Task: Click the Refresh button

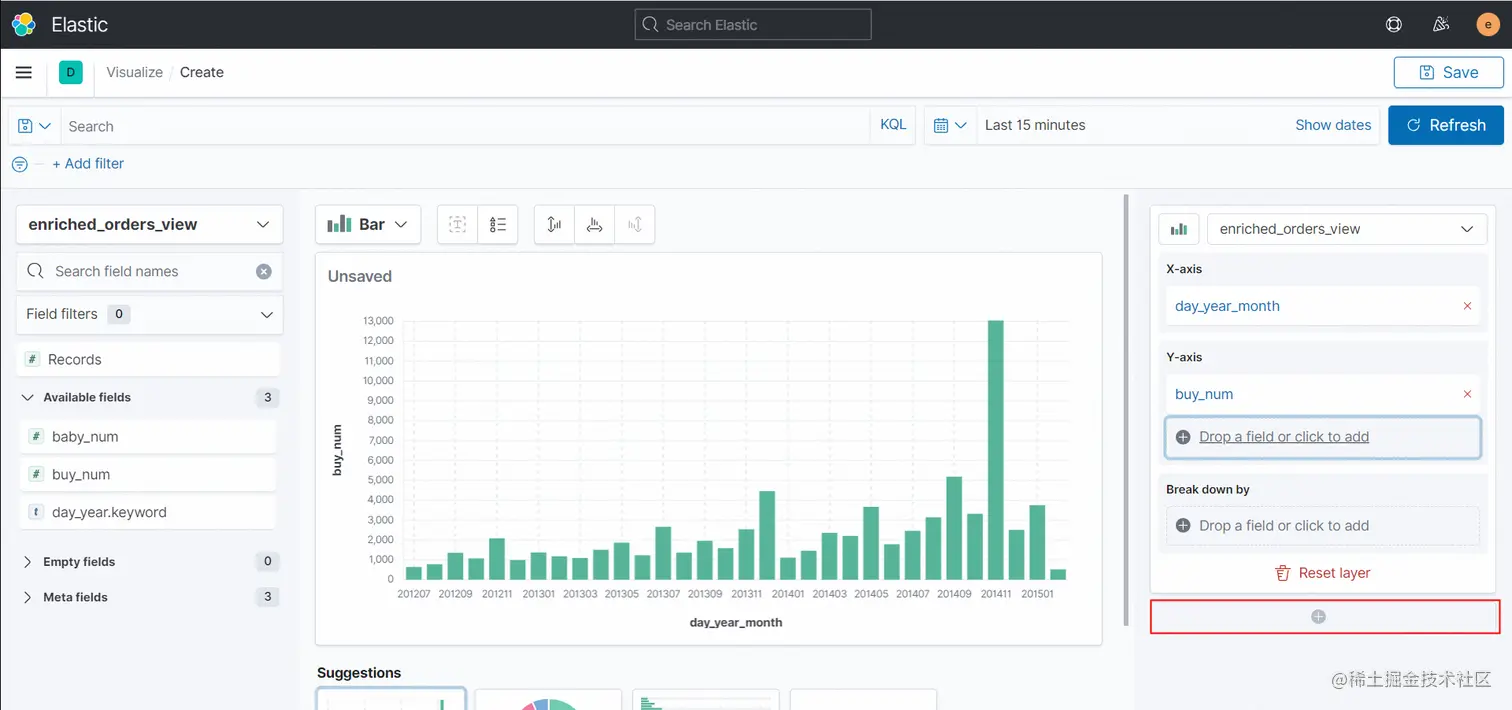Action: (1445, 125)
